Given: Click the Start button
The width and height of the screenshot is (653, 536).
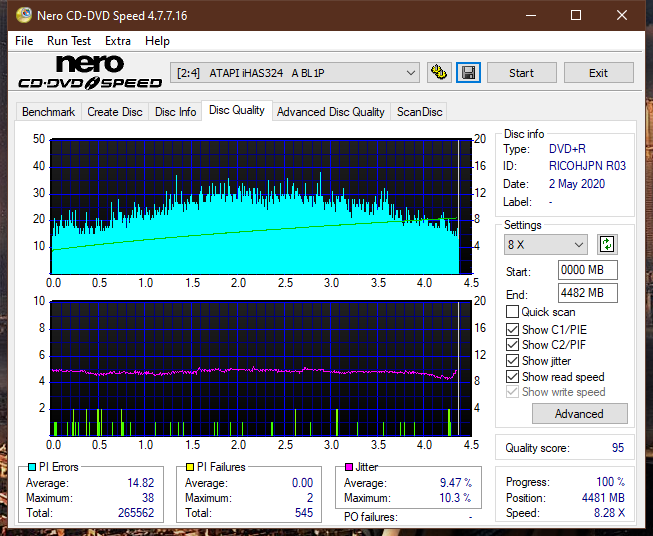Looking at the screenshot, I should tap(521, 73).
